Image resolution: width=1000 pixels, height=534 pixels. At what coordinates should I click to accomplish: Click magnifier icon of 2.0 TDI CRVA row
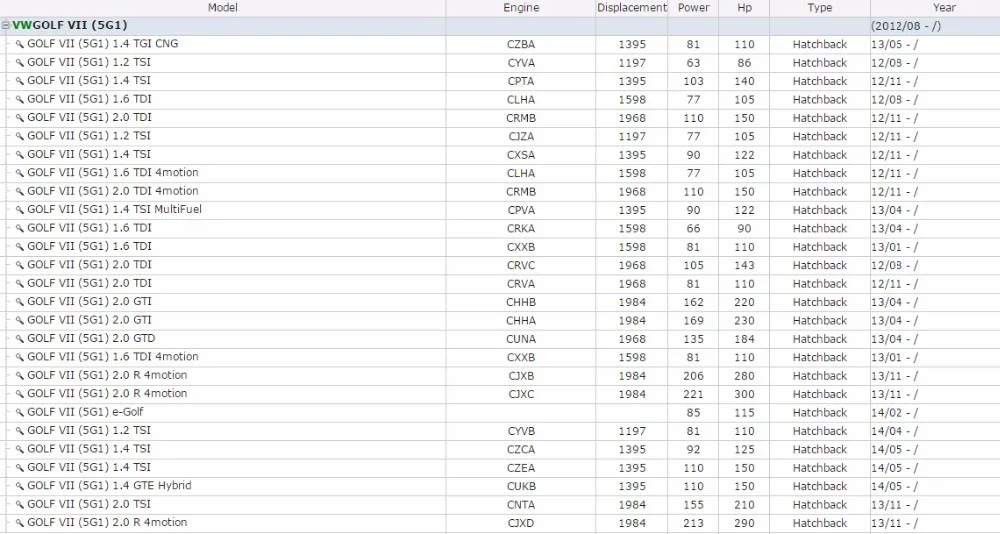click(20, 284)
